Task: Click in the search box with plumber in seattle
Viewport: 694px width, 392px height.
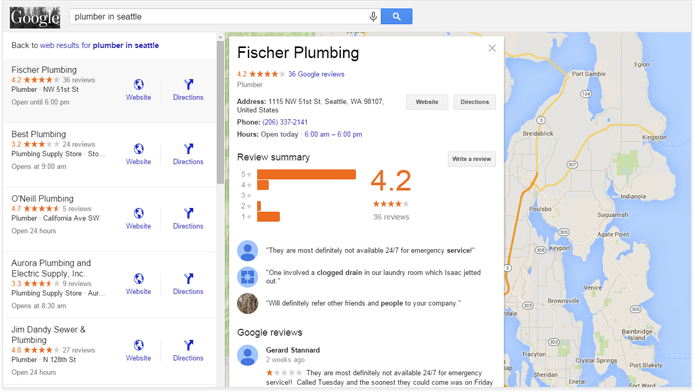Action: (x=219, y=17)
